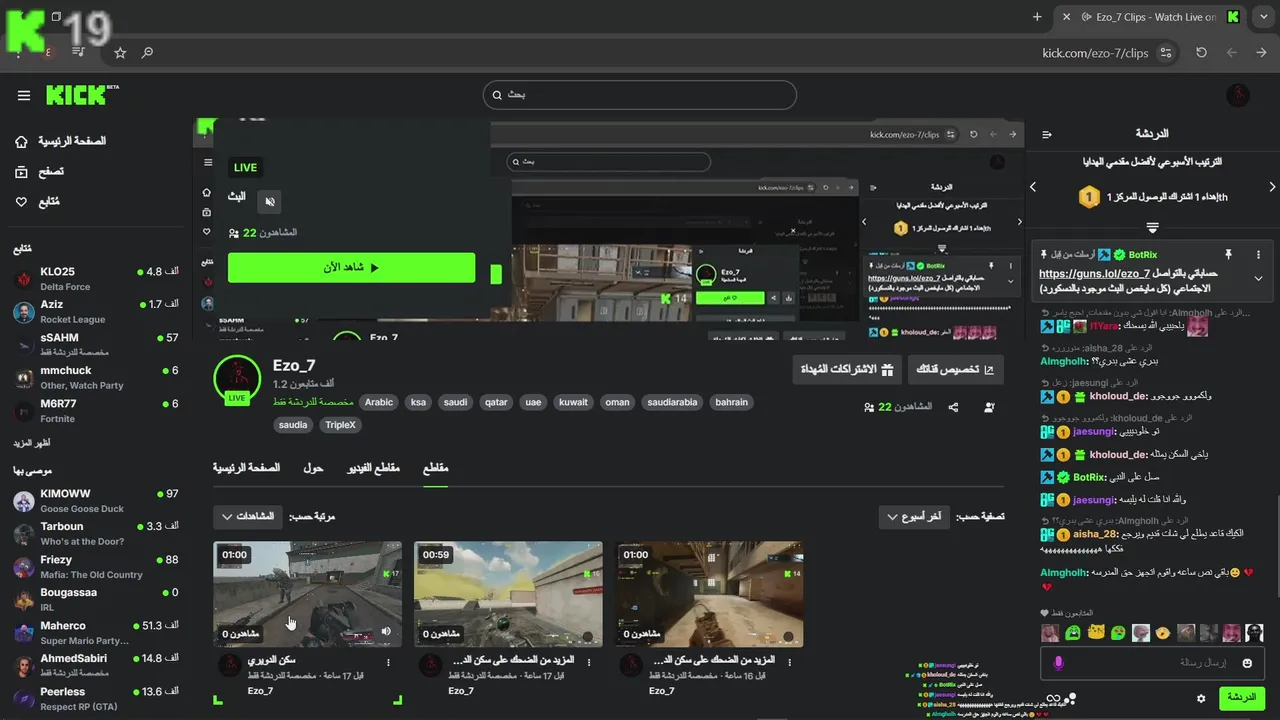The height and width of the screenshot is (720, 1280).
Task: Play the 00:59 clip thumbnail
Action: click(x=508, y=594)
